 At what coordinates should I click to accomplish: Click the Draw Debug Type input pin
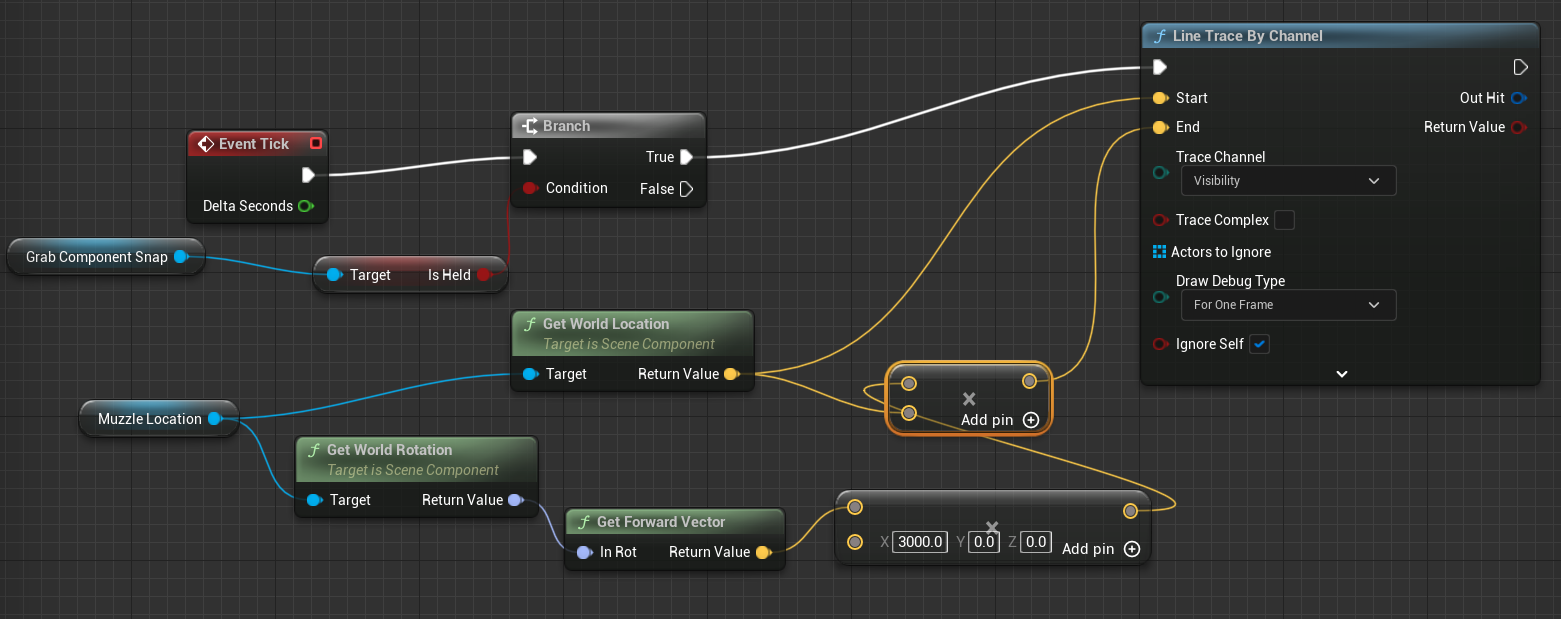[x=1160, y=297]
